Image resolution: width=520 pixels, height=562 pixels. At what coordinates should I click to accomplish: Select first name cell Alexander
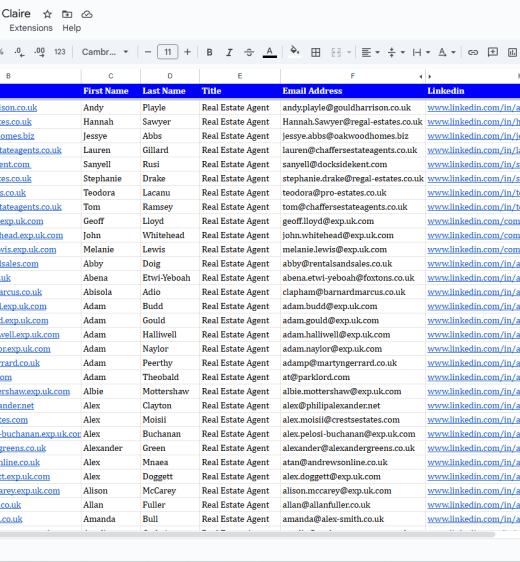coord(111,448)
